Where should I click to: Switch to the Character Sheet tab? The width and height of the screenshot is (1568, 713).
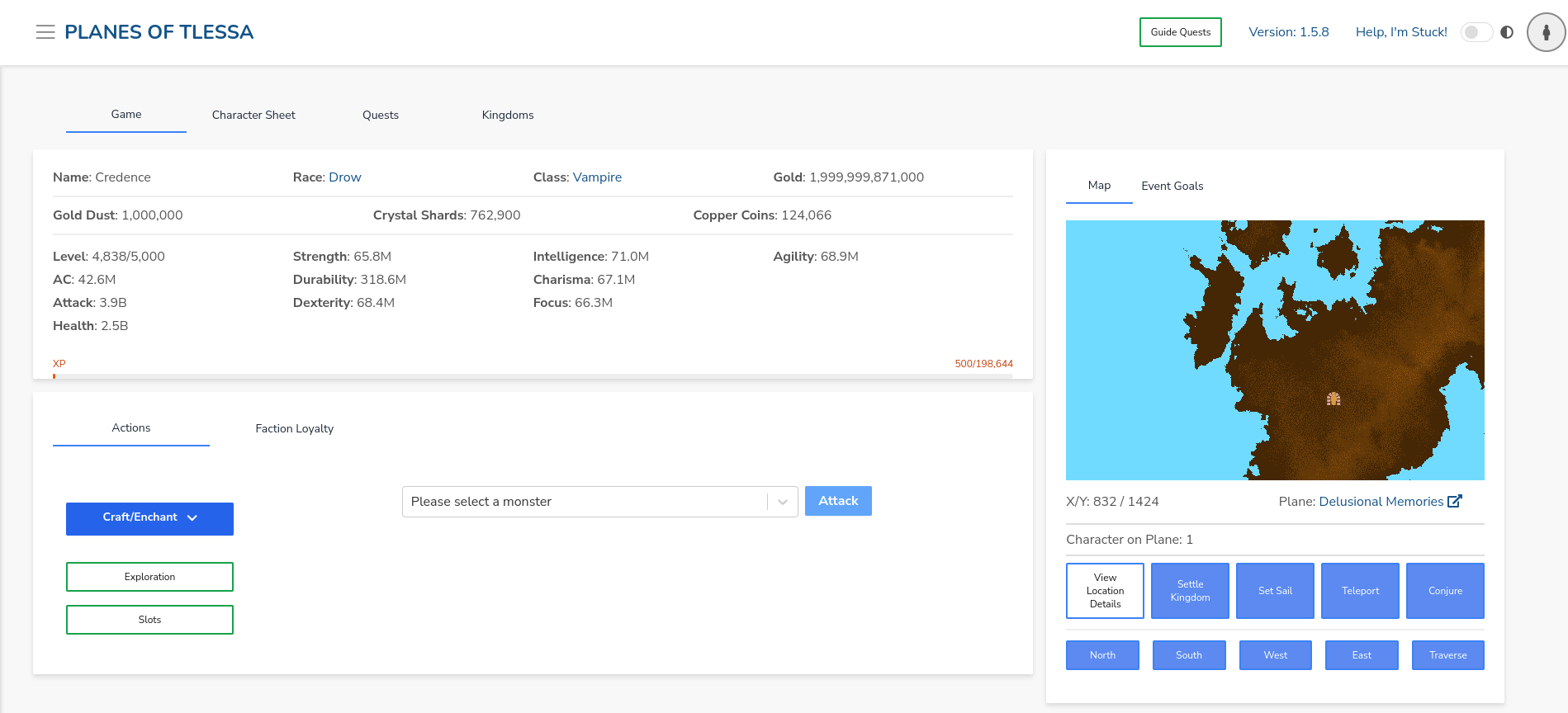253,115
